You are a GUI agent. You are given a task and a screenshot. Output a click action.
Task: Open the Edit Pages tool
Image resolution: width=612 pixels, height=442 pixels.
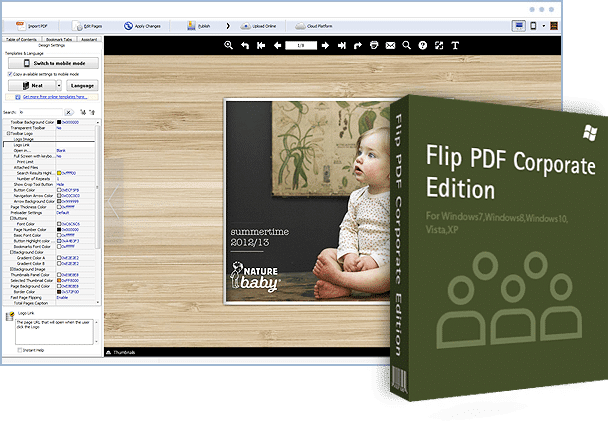click(x=87, y=26)
